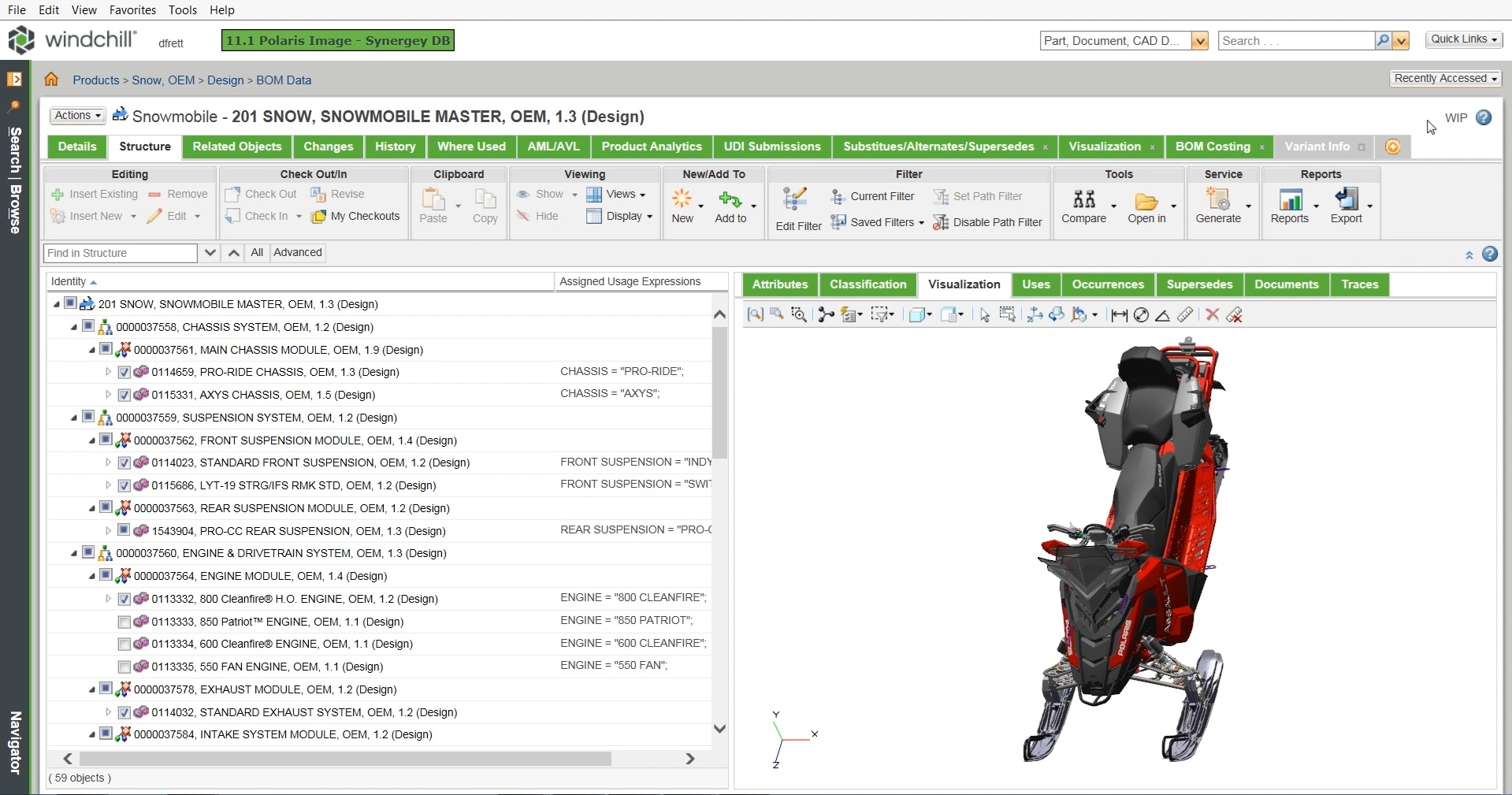
Task: Collapse the 201 SNOW, SNOWMOBILE MASTER root node
Action: 56,304
